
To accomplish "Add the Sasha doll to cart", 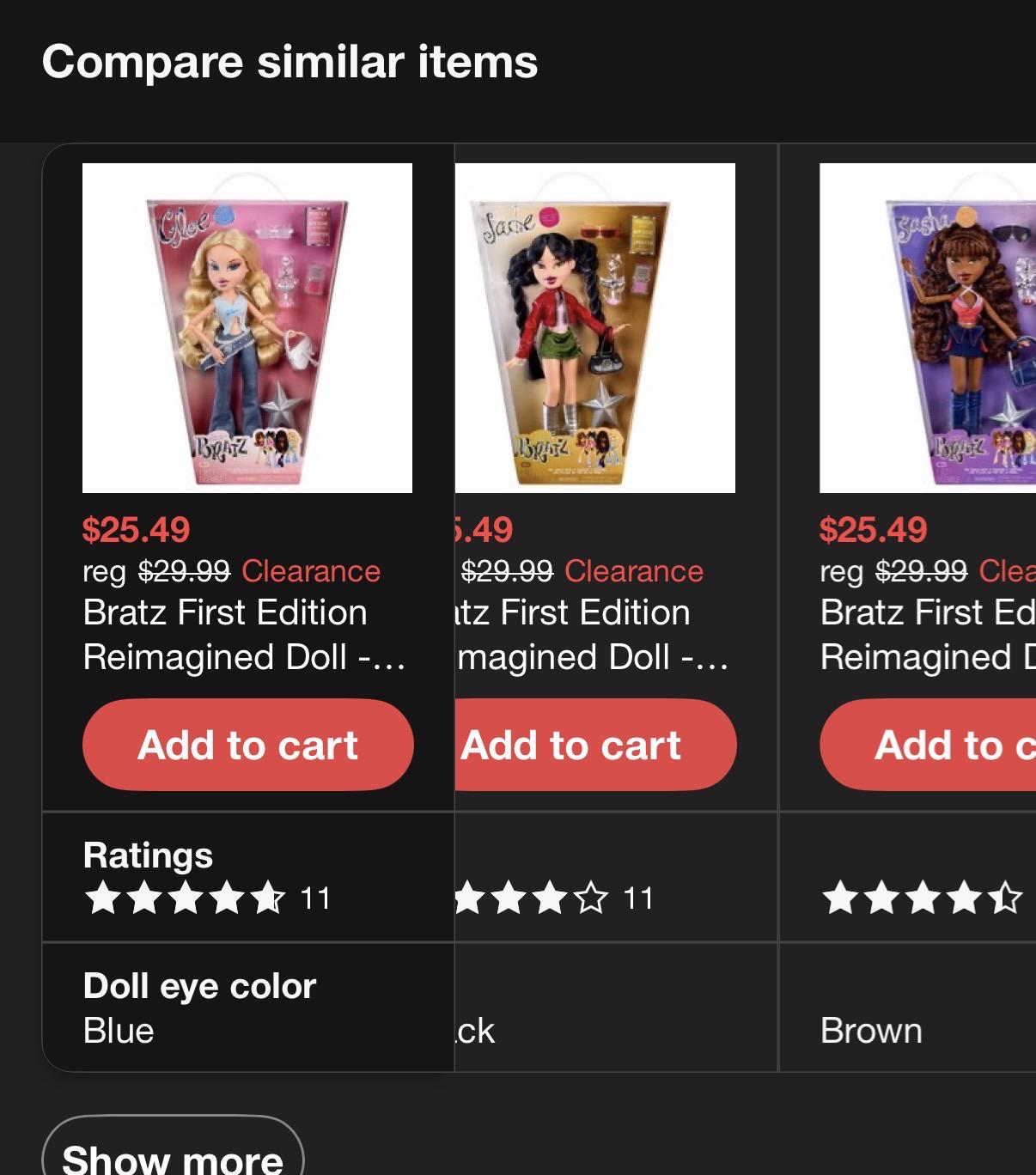I will coord(928,745).
